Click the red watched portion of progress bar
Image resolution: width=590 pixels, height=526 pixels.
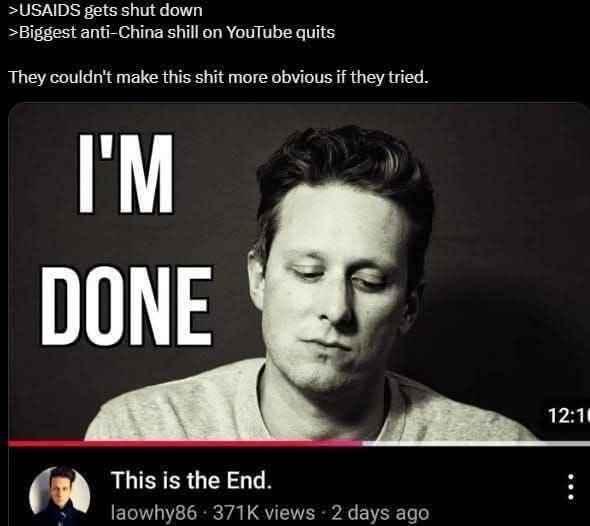coord(184,444)
